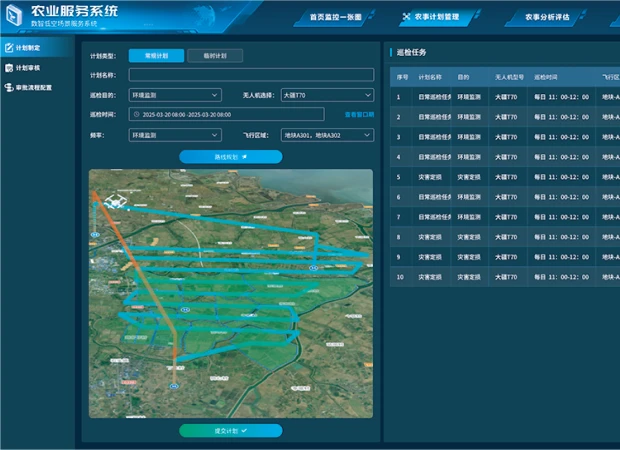Screen dimensions: 620x450
Task: Click the drone icon on the map
Action: [x=111, y=200]
